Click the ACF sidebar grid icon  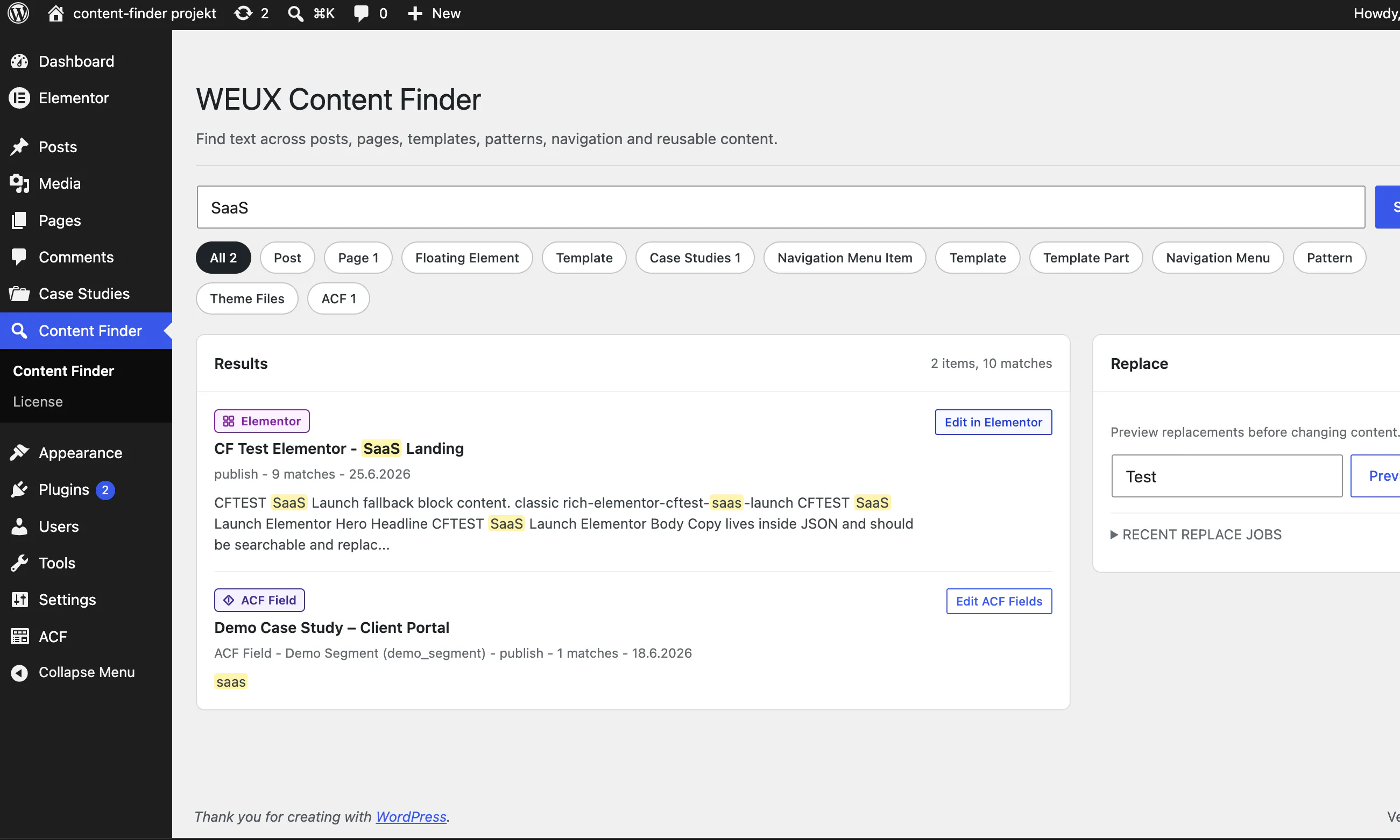[19, 637]
